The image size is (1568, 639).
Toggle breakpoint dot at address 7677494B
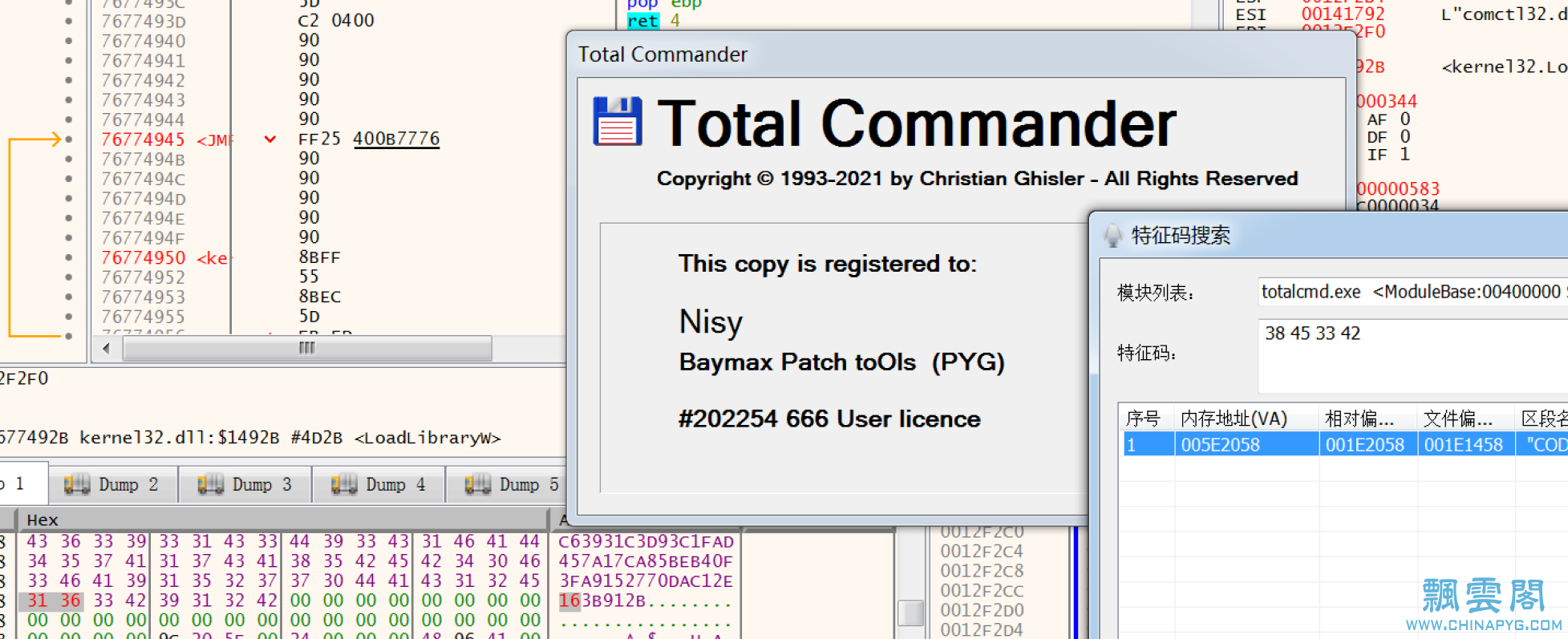tap(69, 160)
